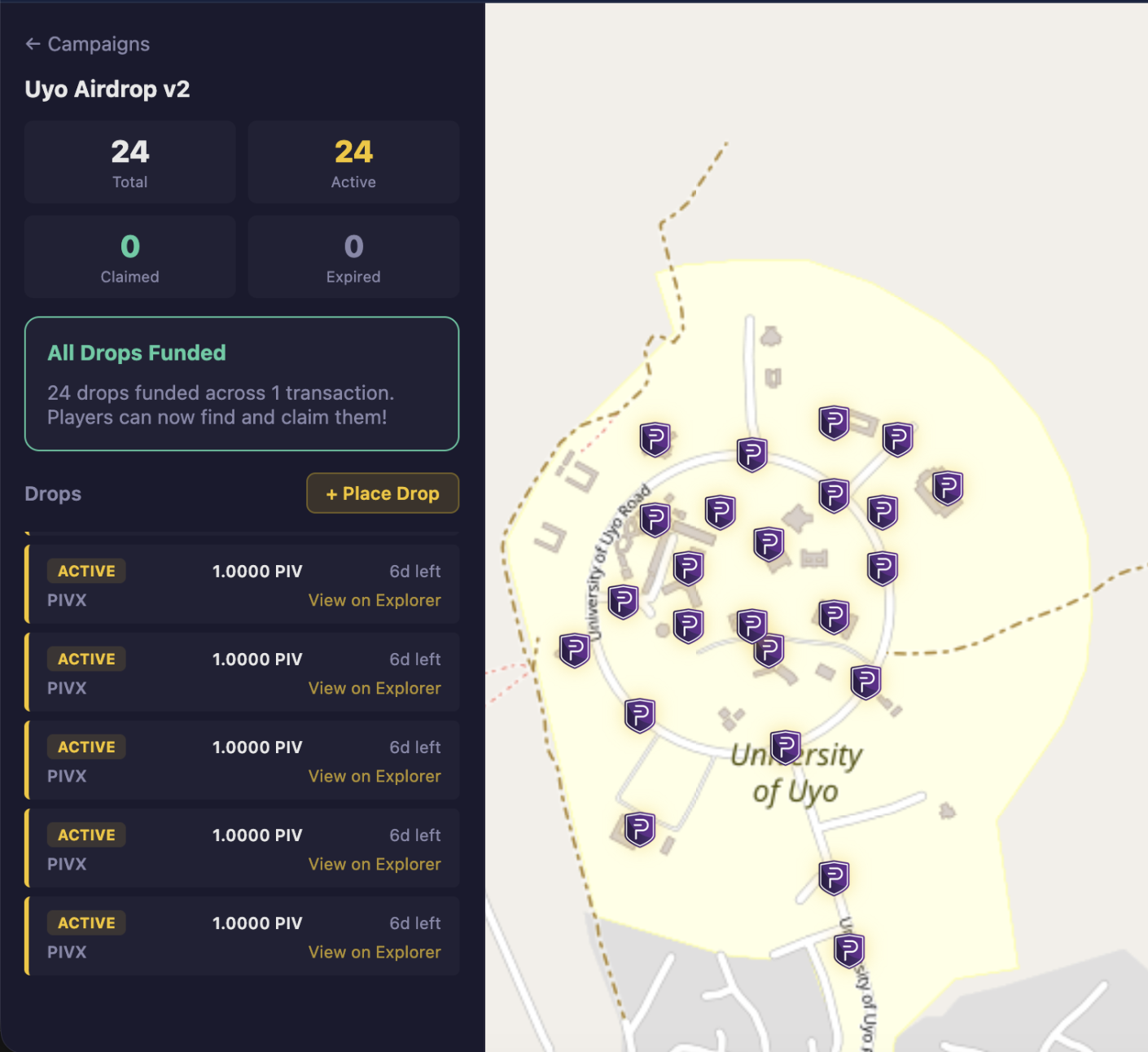This screenshot has width=1148, height=1052.
Task: Go back to Campaigns
Action: pyautogui.click(x=99, y=44)
